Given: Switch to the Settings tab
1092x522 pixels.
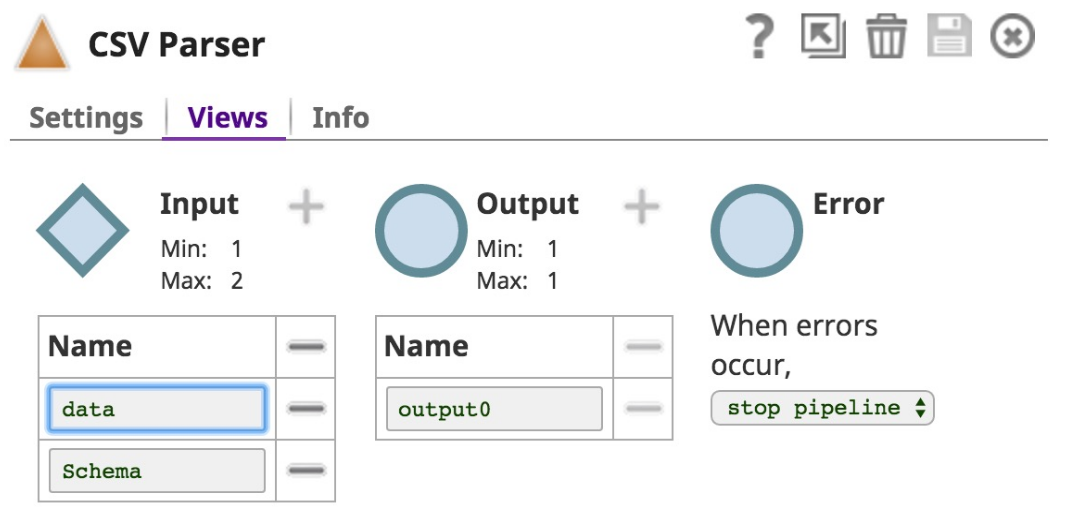Looking at the screenshot, I should [86, 118].
